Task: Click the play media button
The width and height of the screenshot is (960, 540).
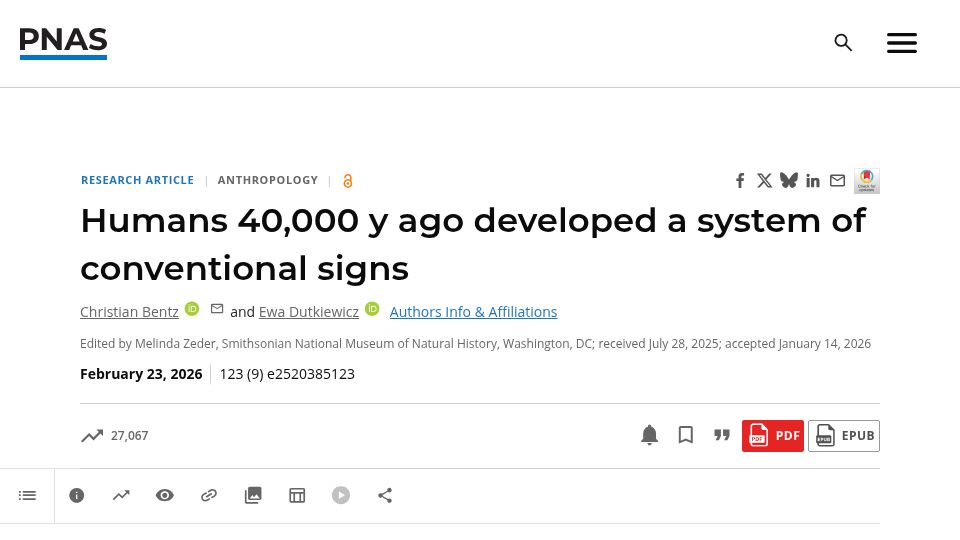Action: point(341,495)
